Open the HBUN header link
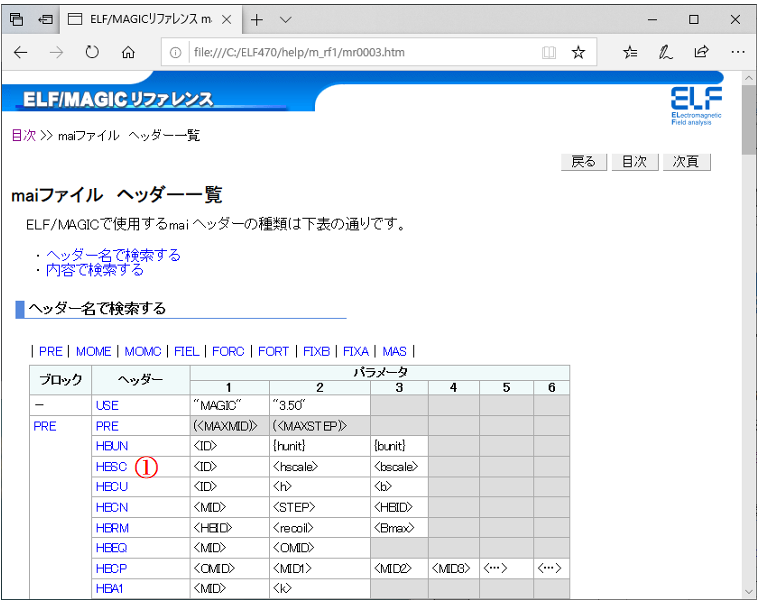Viewport: 758px width, 607px height. (x=112, y=446)
